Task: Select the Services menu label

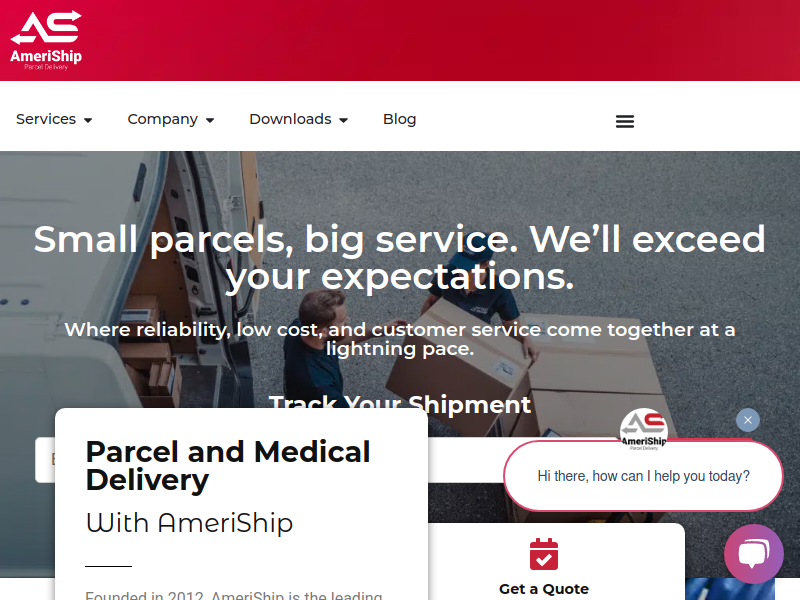Action: point(46,119)
